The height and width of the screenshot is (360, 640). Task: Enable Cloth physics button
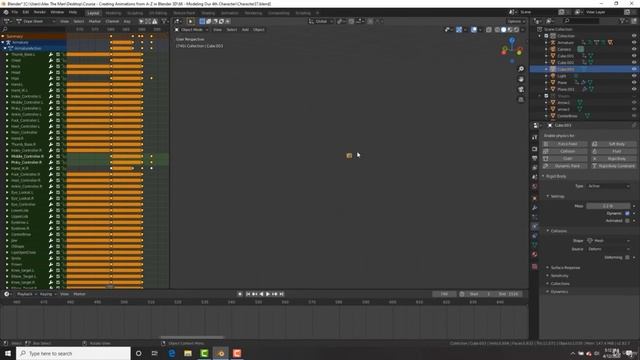(565, 159)
